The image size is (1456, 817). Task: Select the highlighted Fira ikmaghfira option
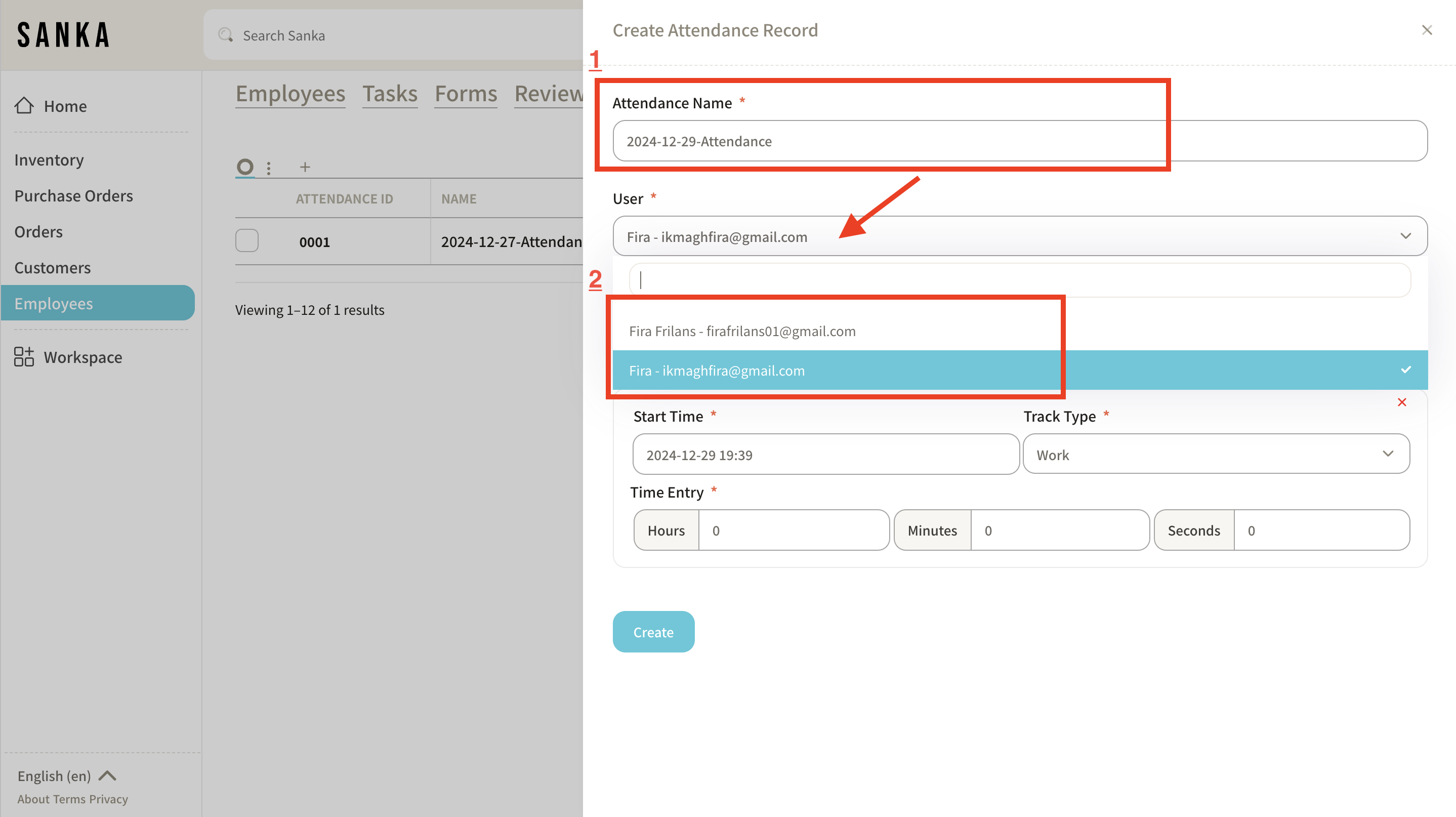click(x=717, y=371)
